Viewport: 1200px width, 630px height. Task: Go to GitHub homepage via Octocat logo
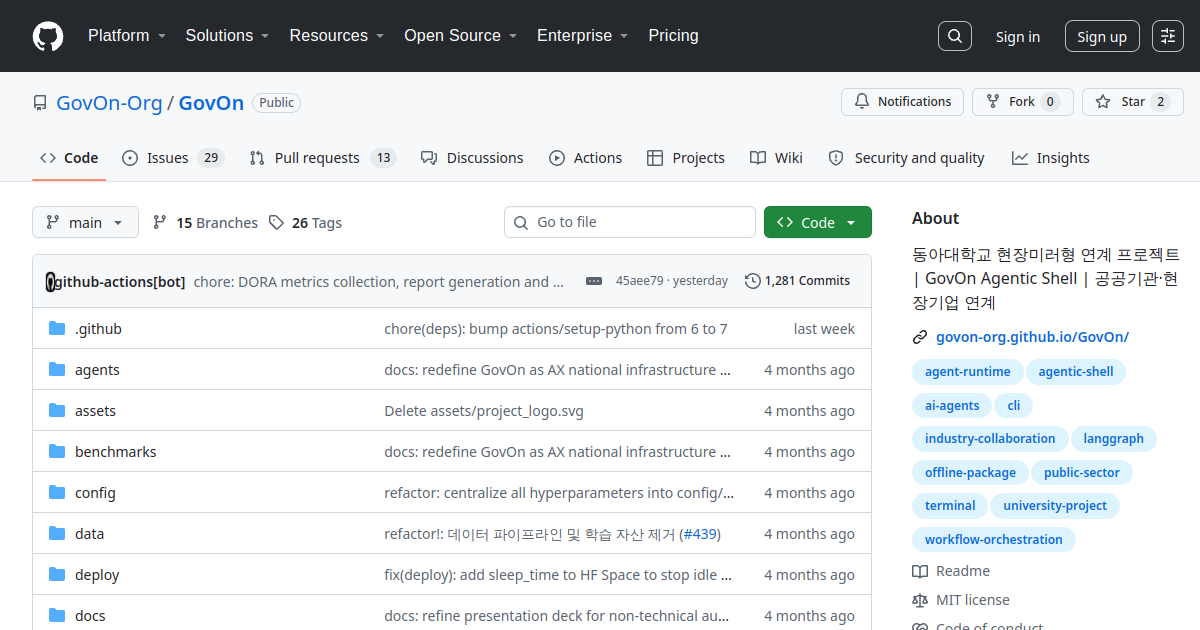[48, 36]
